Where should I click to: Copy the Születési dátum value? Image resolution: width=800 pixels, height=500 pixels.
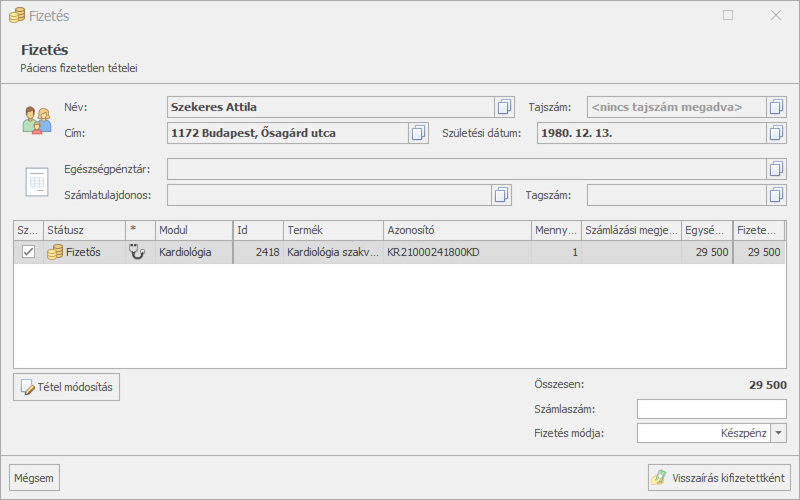coord(776,133)
